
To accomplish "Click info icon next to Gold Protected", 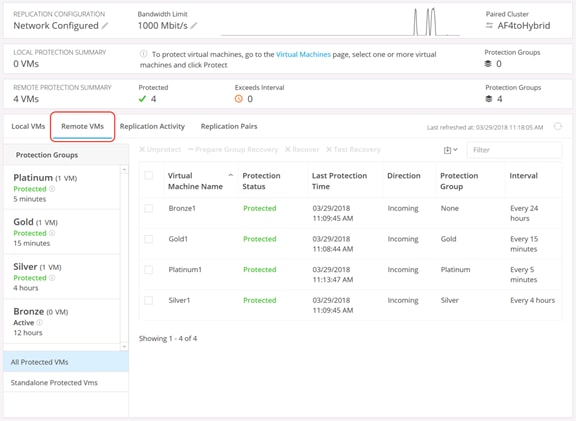I will pyautogui.click(x=52, y=233).
